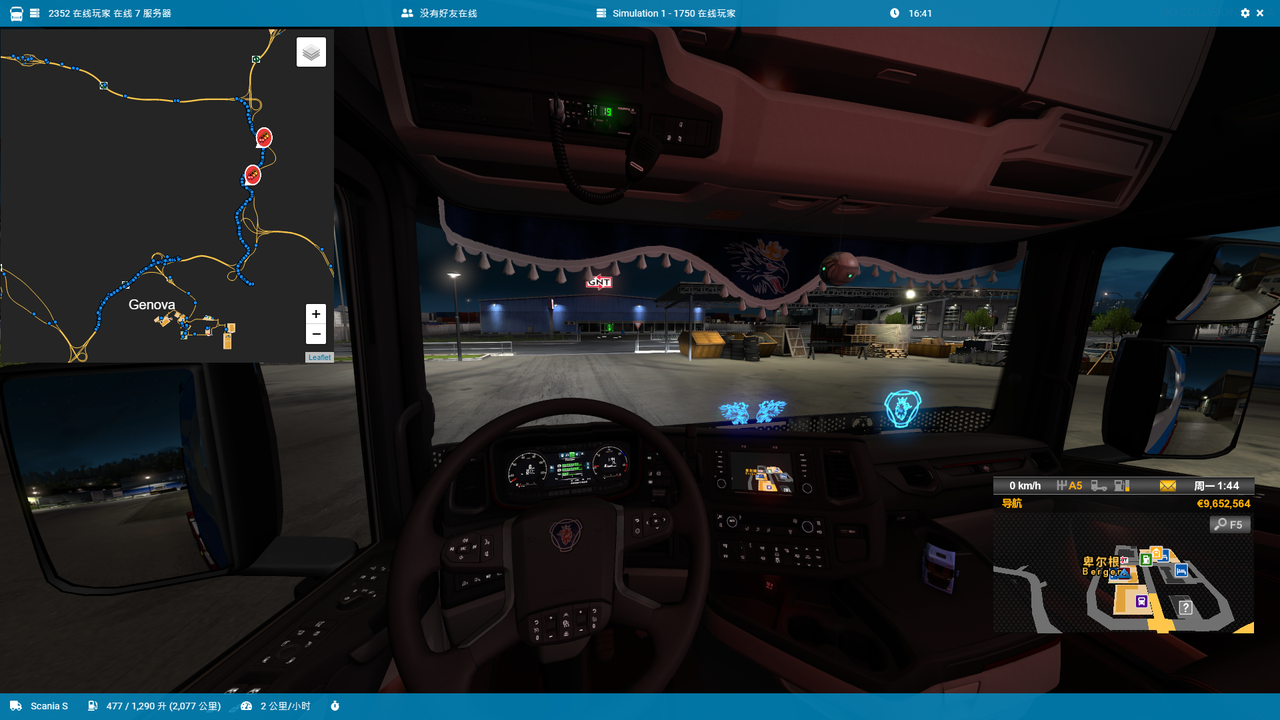The width and height of the screenshot is (1280, 720).
Task: Click the Monday 1:44 game time
Action: [x=1216, y=486]
